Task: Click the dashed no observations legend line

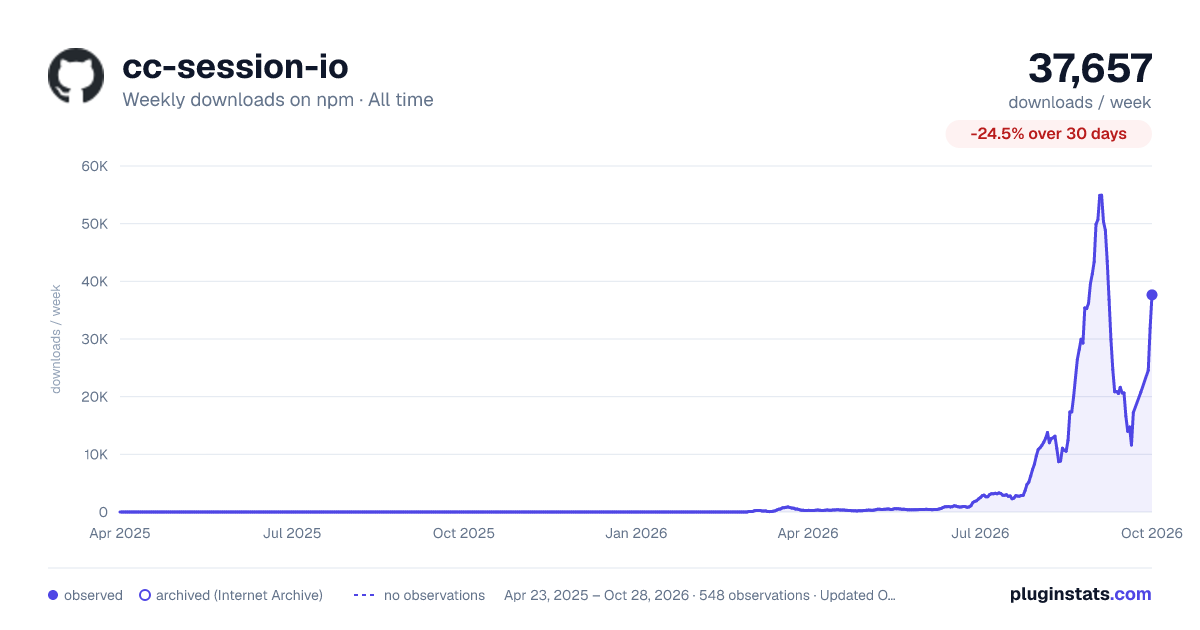Action: tap(364, 595)
